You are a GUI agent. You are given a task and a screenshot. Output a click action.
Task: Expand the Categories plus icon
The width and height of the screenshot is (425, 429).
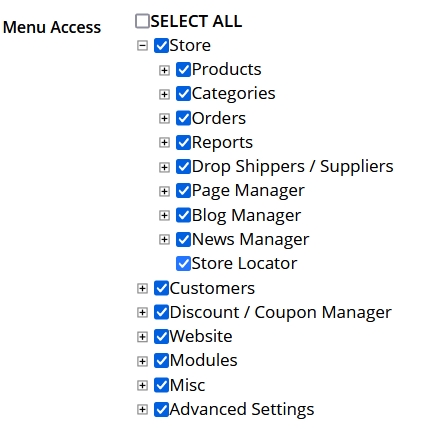(x=164, y=94)
